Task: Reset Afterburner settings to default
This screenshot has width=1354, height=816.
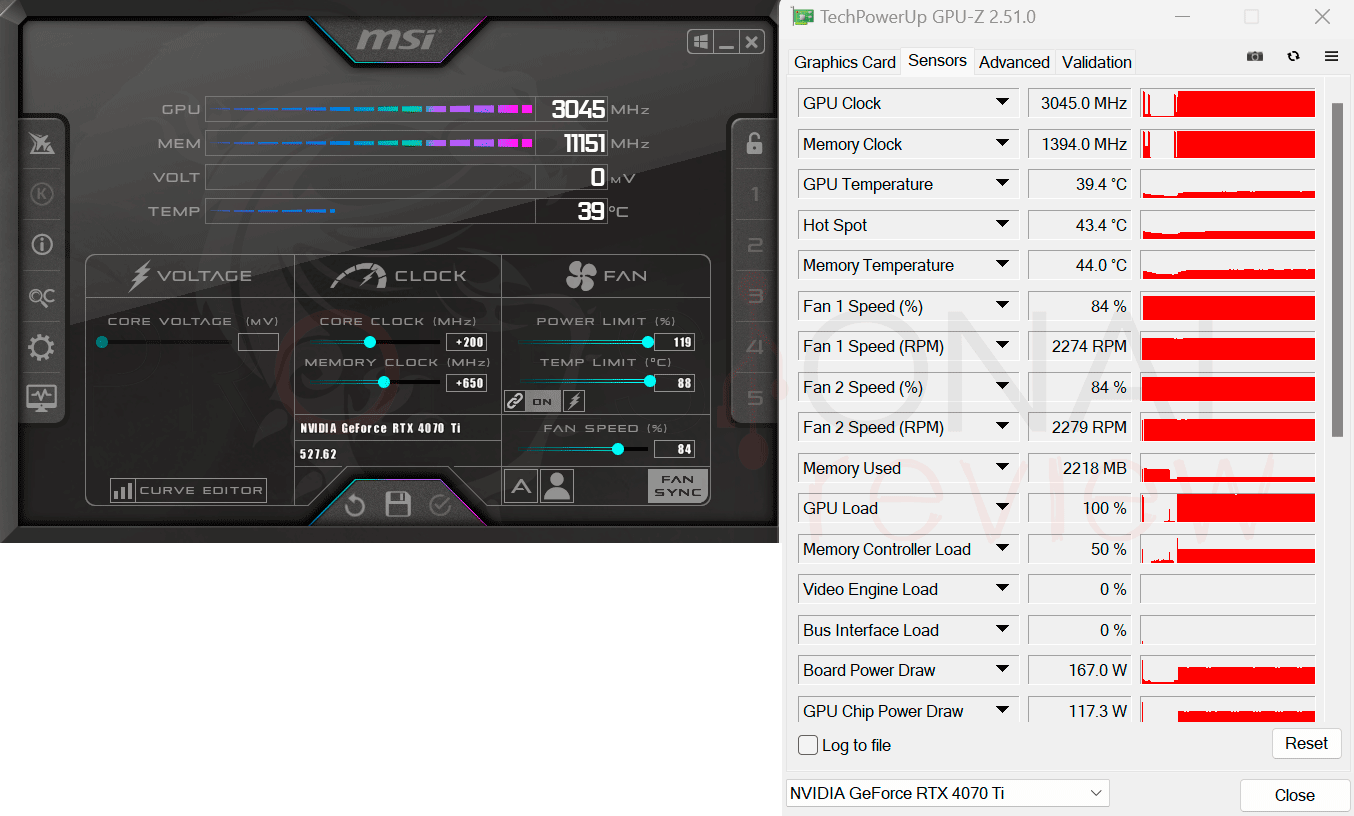Action: coord(355,505)
